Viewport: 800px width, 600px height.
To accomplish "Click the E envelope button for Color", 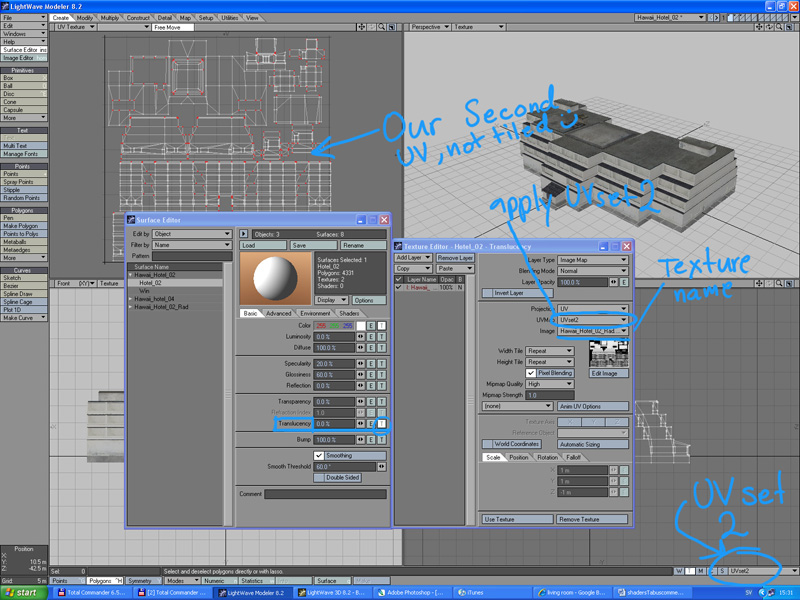I will (x=371, y=326).
